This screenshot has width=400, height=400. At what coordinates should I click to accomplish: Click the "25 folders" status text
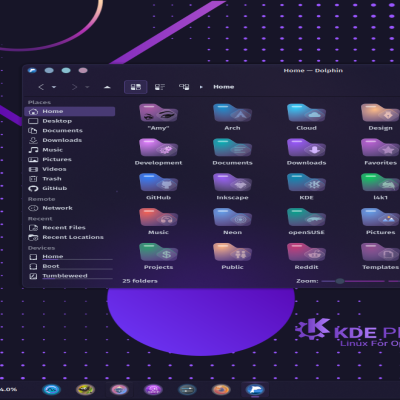click(140, 281)
